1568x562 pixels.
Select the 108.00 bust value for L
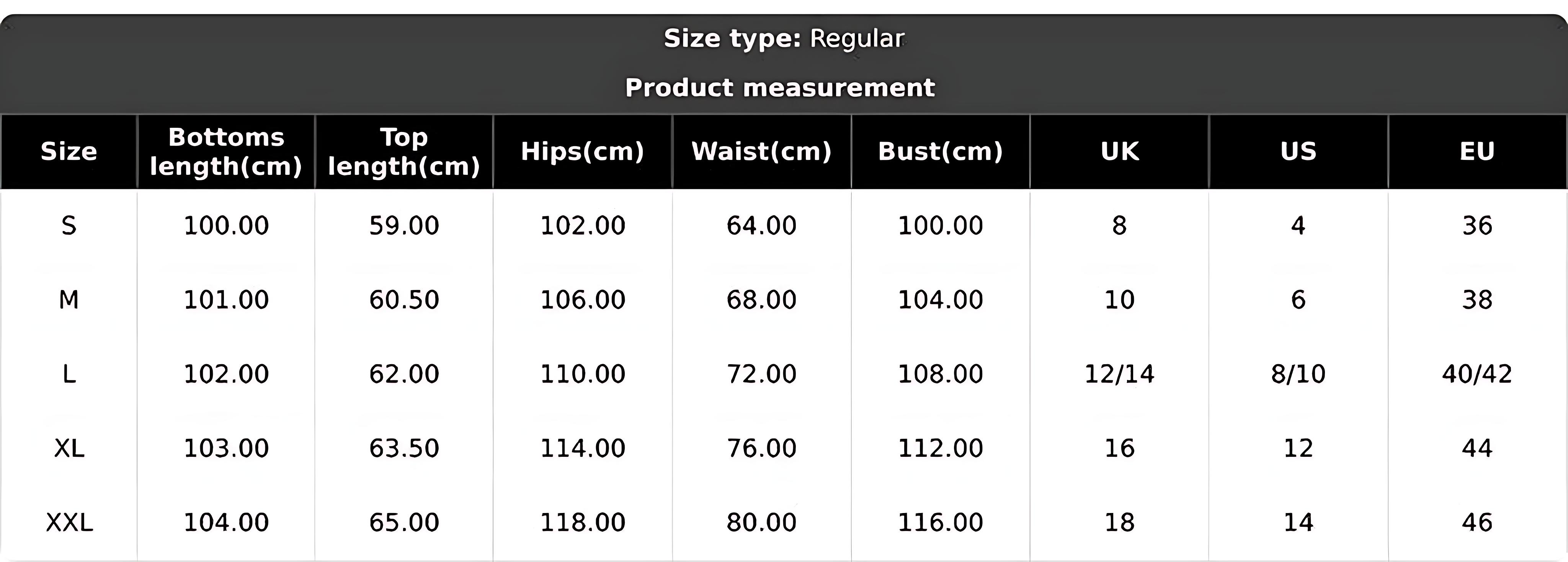[941, 374]
